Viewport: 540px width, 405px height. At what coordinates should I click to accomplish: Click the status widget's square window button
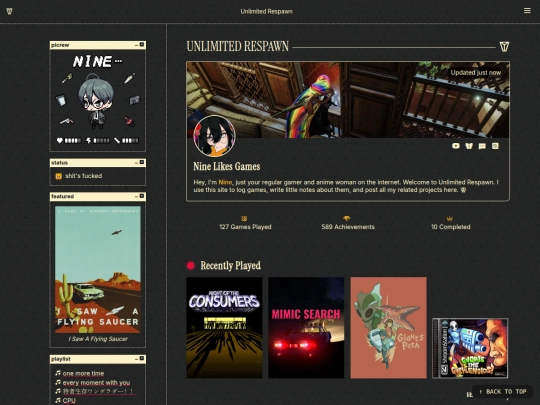pos(142,162)
